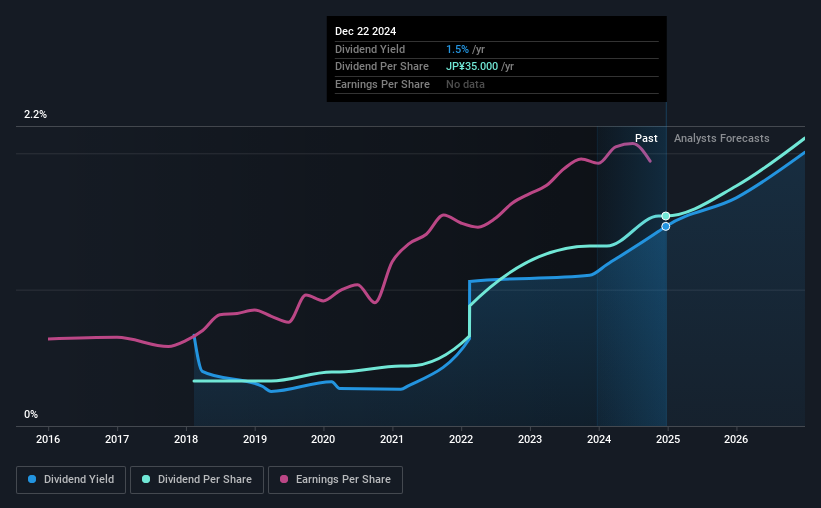Click the 2022 x-axis year label
Screen dimensions: 821x508
[461, 439]
